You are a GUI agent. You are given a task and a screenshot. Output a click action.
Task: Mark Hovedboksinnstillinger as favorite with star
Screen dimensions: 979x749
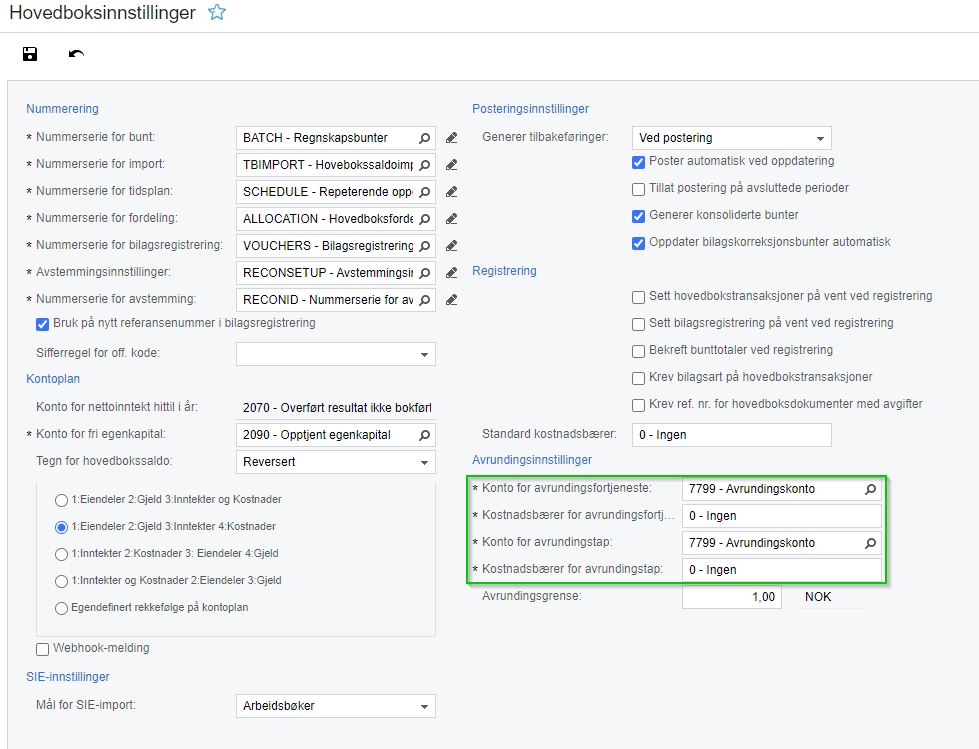pos(217,12)
